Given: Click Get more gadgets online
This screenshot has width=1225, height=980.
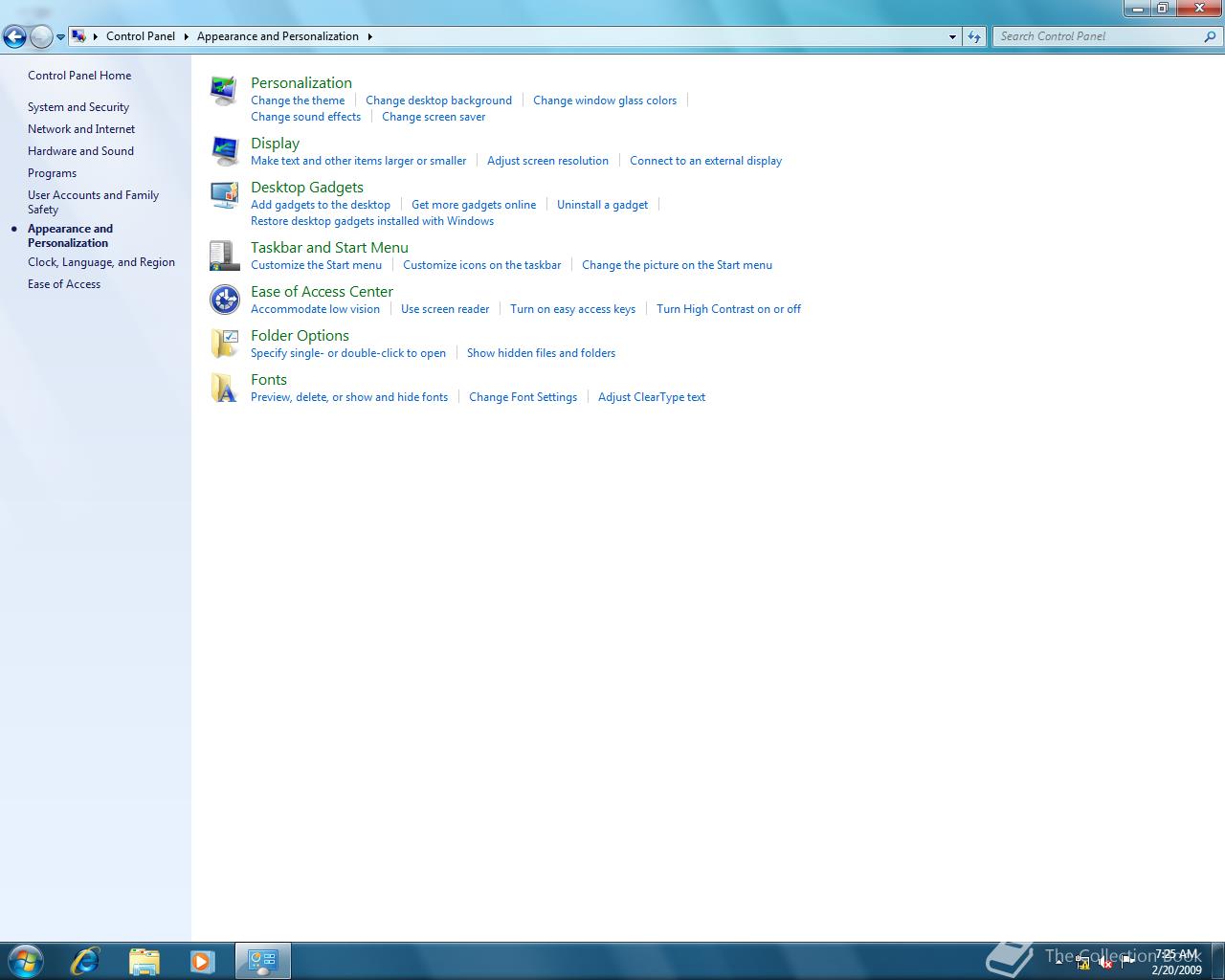Looking at the screenshot, I should tap(474, 205).
